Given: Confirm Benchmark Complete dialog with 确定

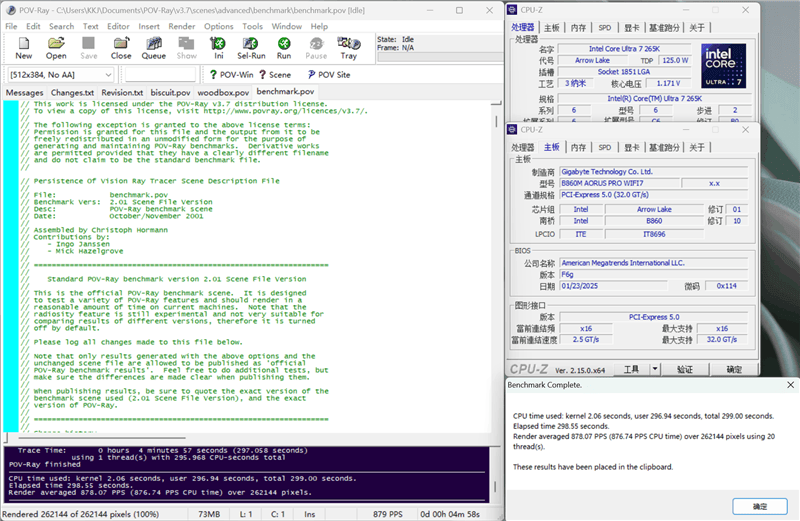Looking at the screenshot, I should pyautogui.click(x=760, y=506).
